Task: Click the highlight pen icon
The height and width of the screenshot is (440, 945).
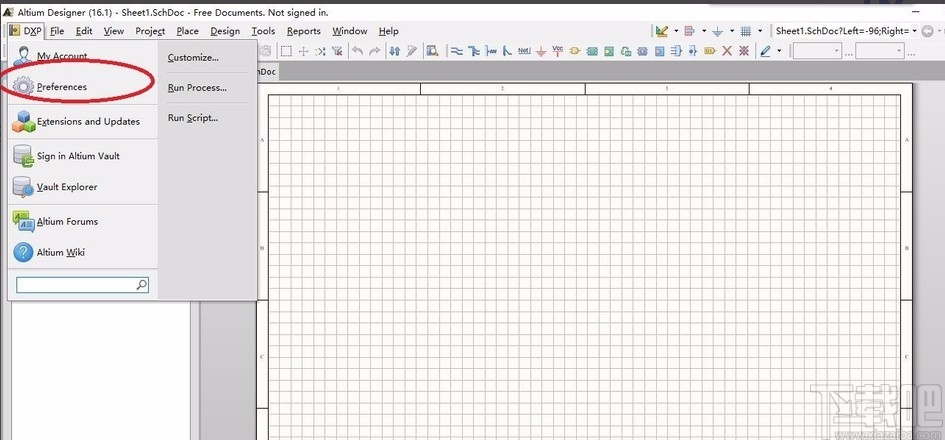Action: pos(765,51)
